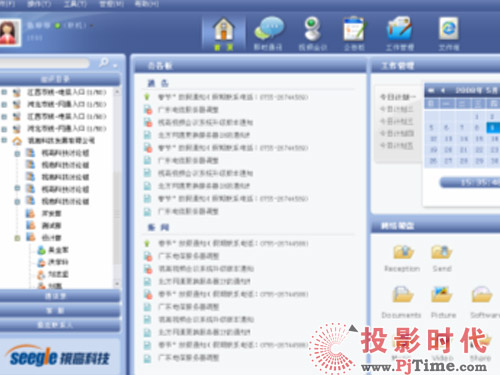Select the highlighted day 9 in calendar
Image resolution: width=500 pixels, height=375 pixels.
tap(492, 127)
